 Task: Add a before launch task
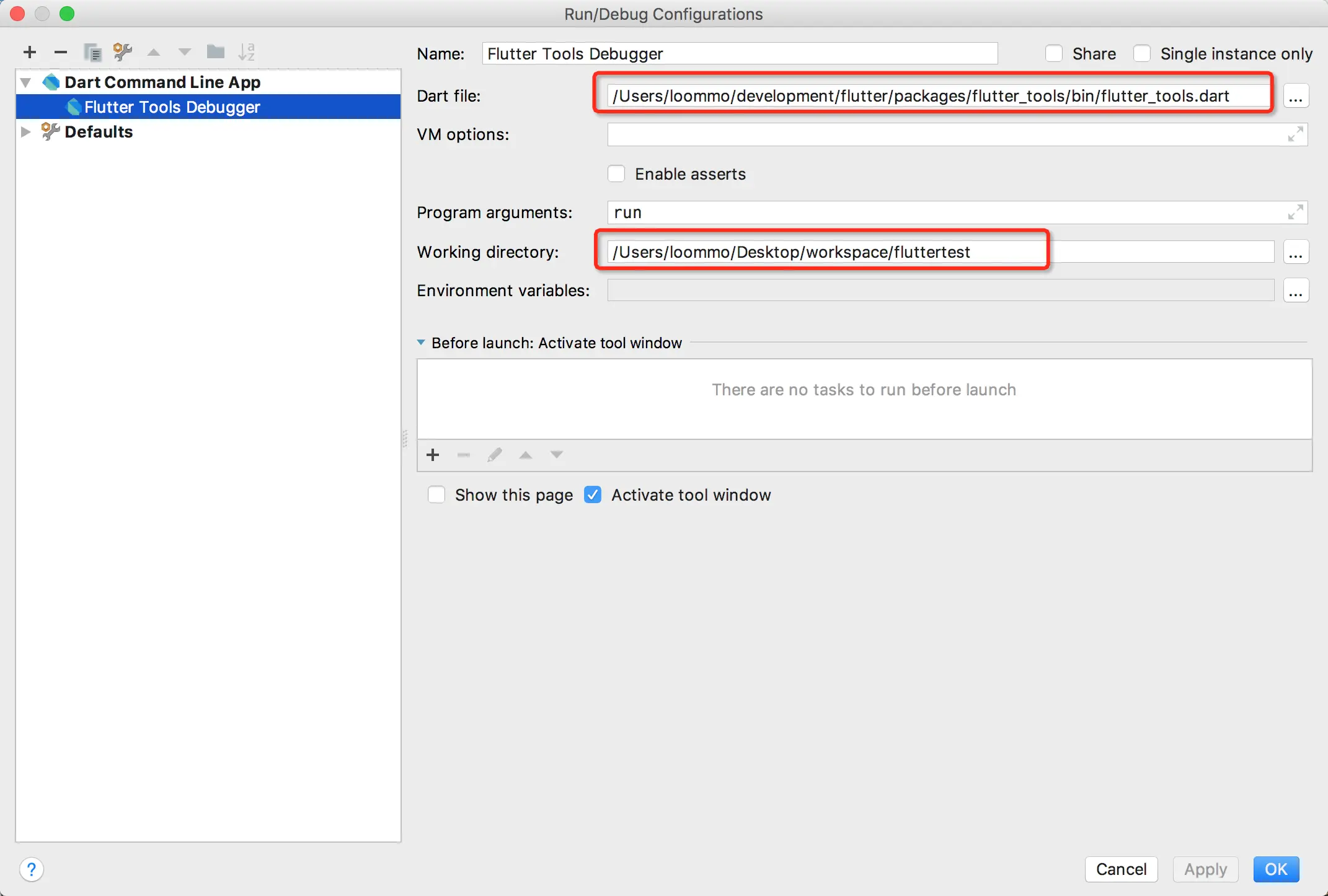point(433,455)
